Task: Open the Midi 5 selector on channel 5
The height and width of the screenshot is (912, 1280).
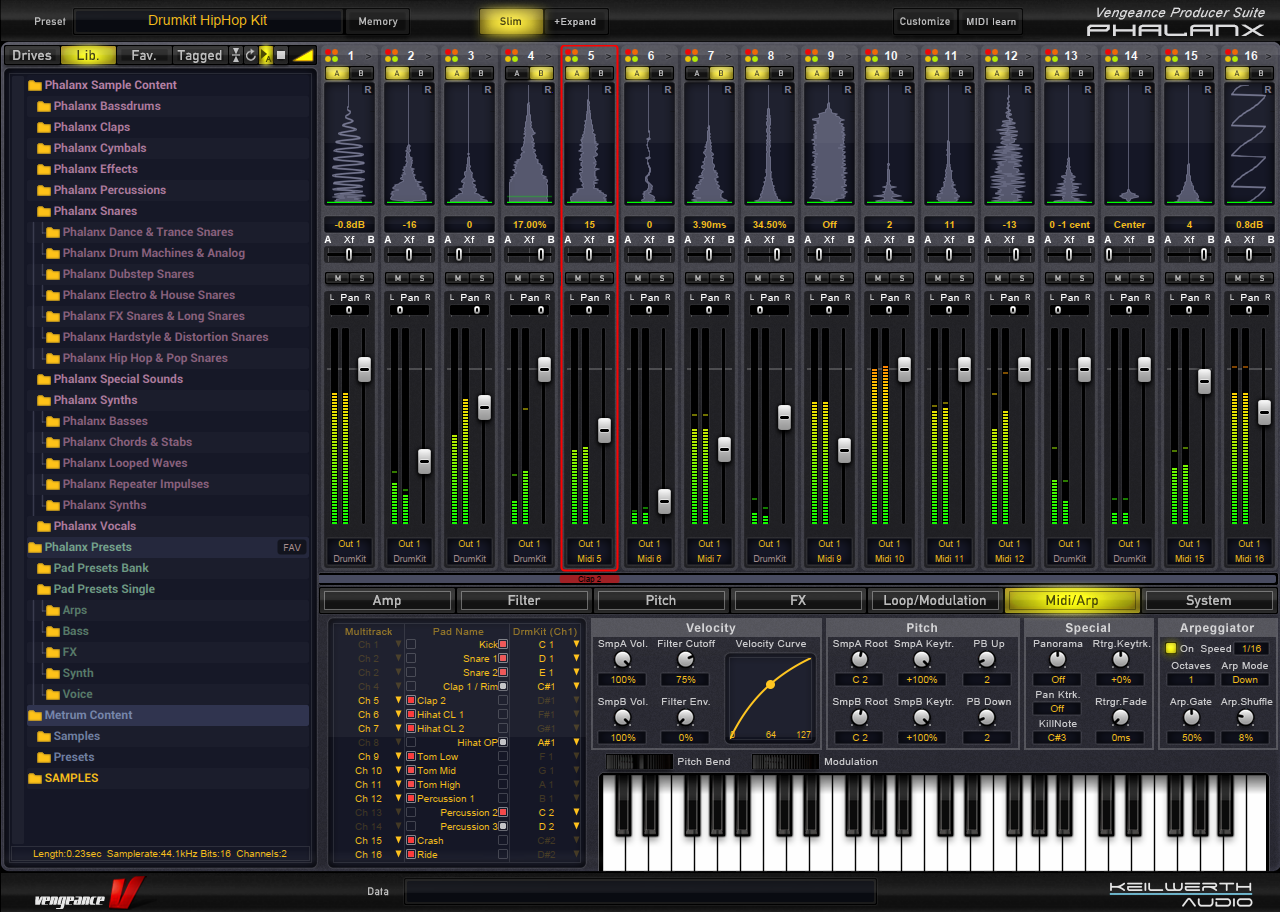Action: 589,558
